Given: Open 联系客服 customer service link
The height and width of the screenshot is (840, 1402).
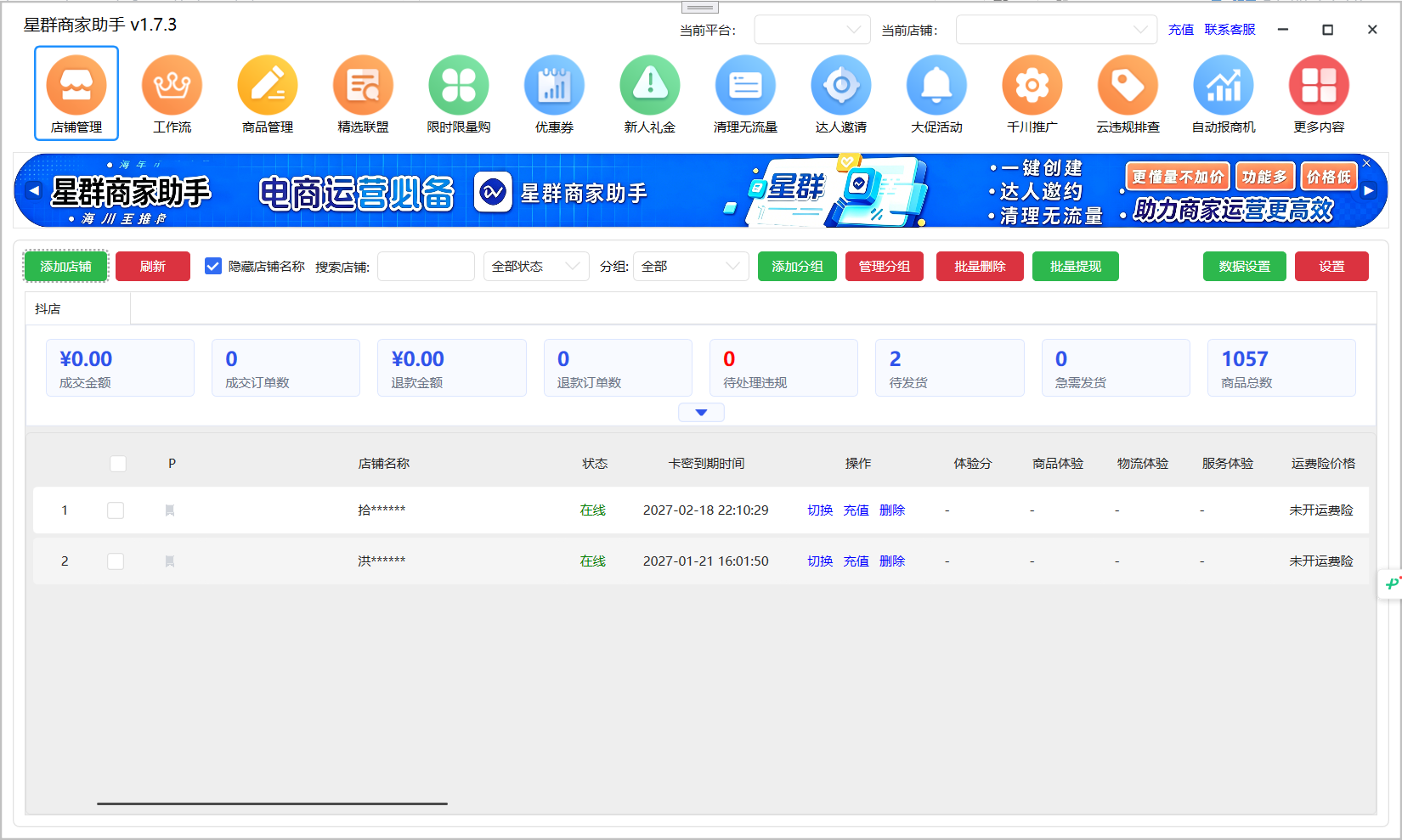Looking at the screenshot, I should click(1230, 30).
